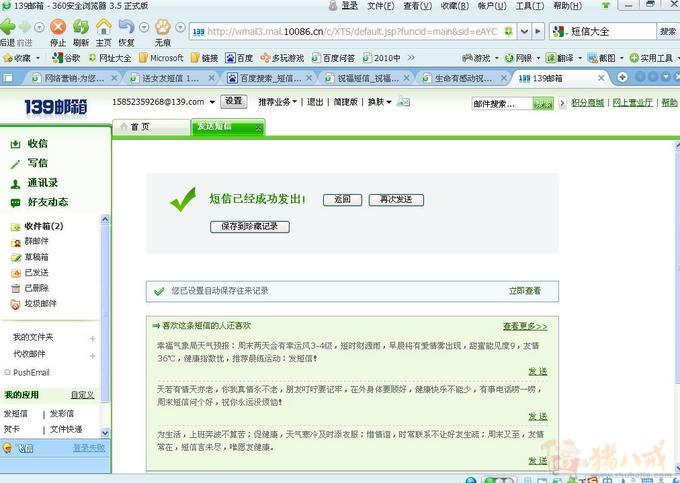Open the 收藏 favorites star icon
The height and width of the screenshot is (483, 680).
[7, 58]
